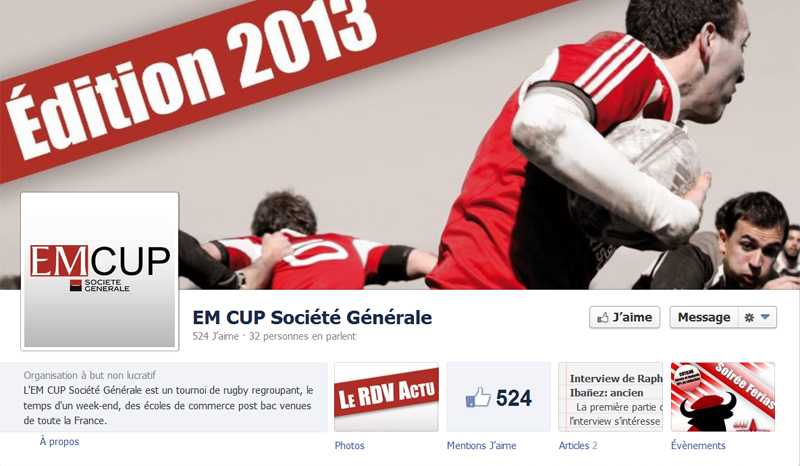The width and height of the screenshot is (800, 466).
Task: Click the À propos link
Action: click(59, 442)
